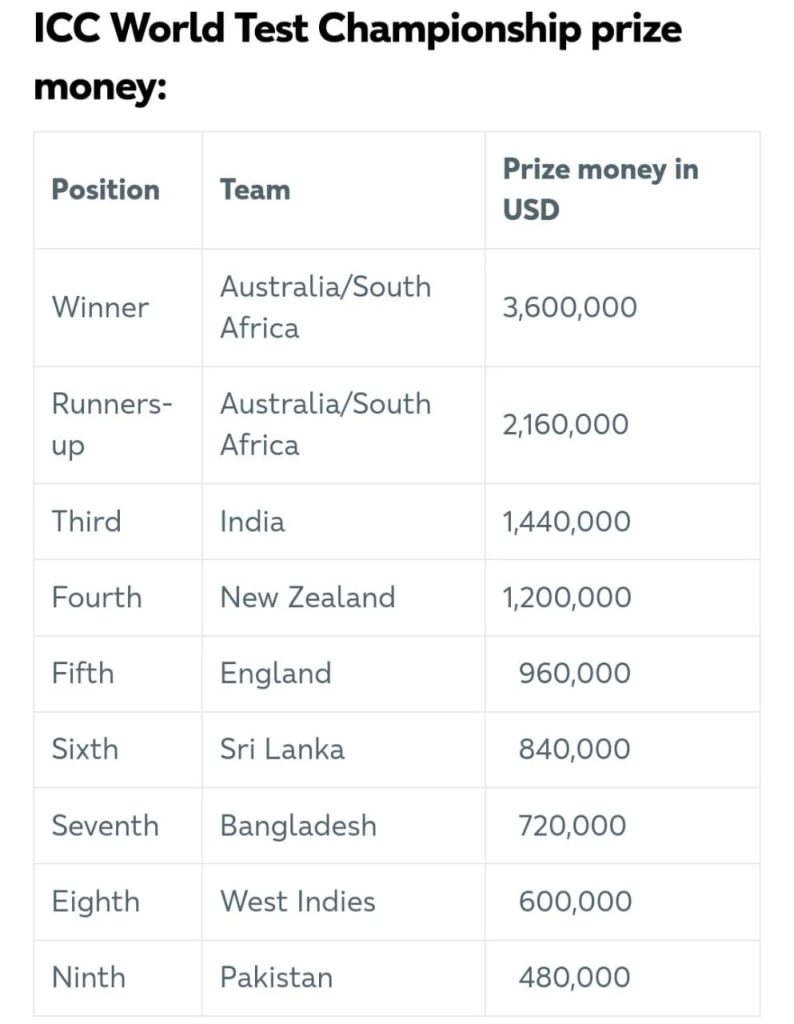This screenshot has width=794, height=1024.
Task: Click the Sri Lanka team cell
Action: tap(282, 750)
